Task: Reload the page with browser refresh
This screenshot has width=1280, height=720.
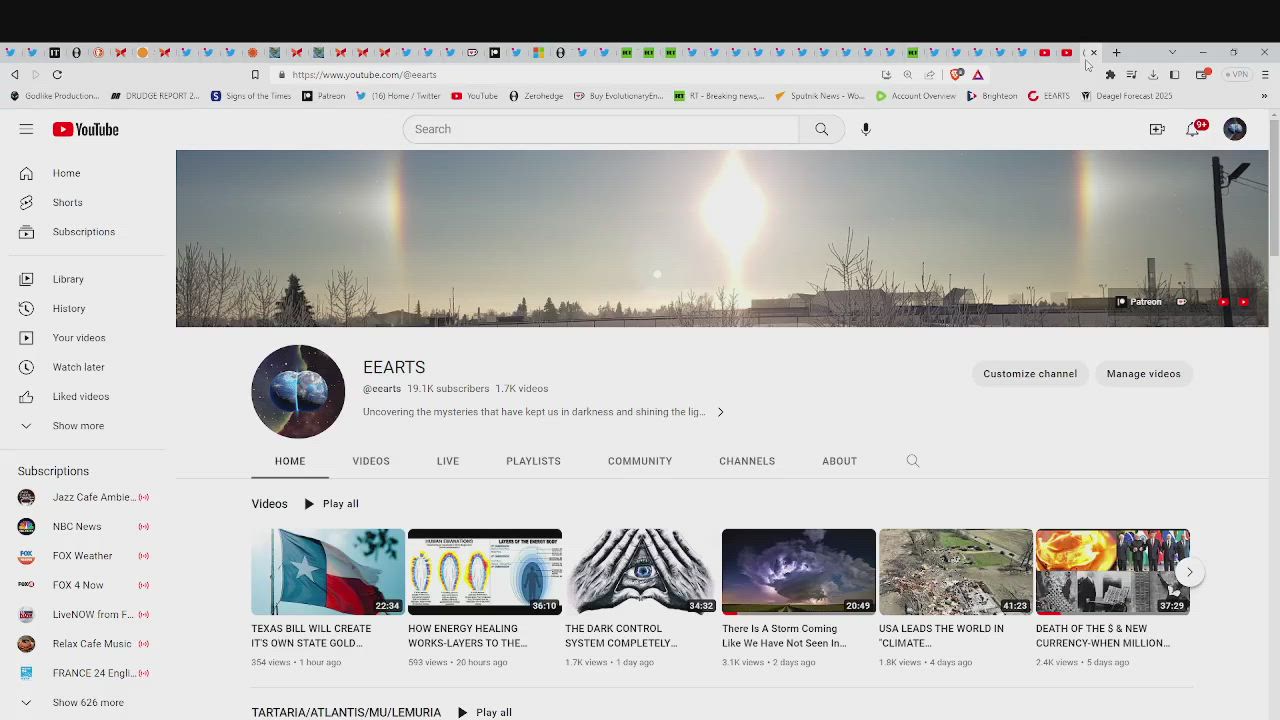Action: coord(57,75)
